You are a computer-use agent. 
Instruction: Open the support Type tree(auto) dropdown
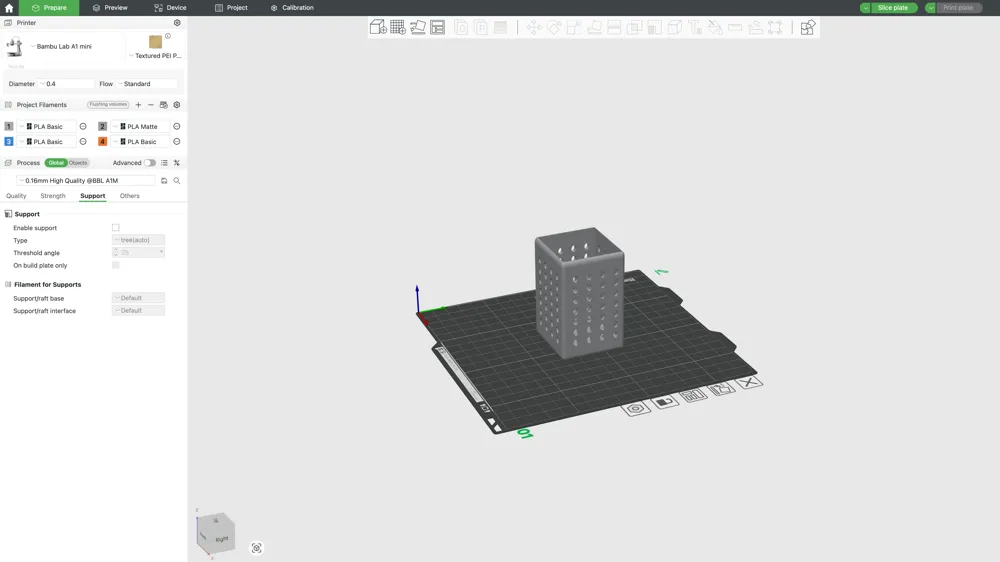pos(138,240)
